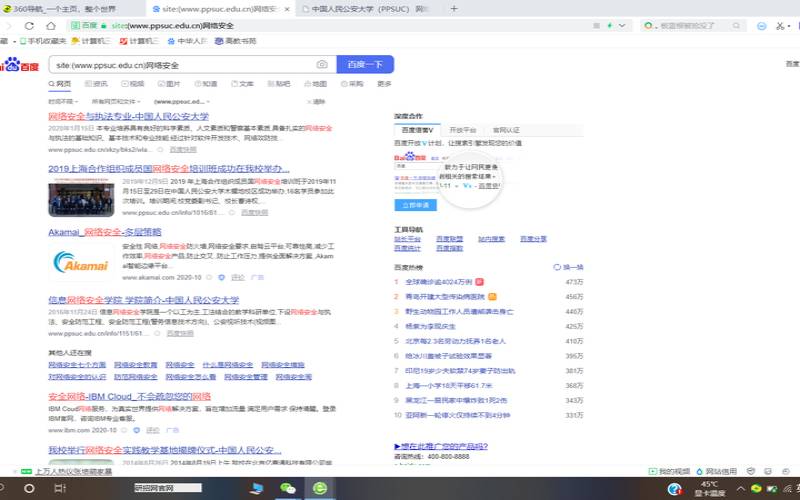Click related search 网络安全七个方面
Screen dimensions: 800x500
tap(77, 365)
